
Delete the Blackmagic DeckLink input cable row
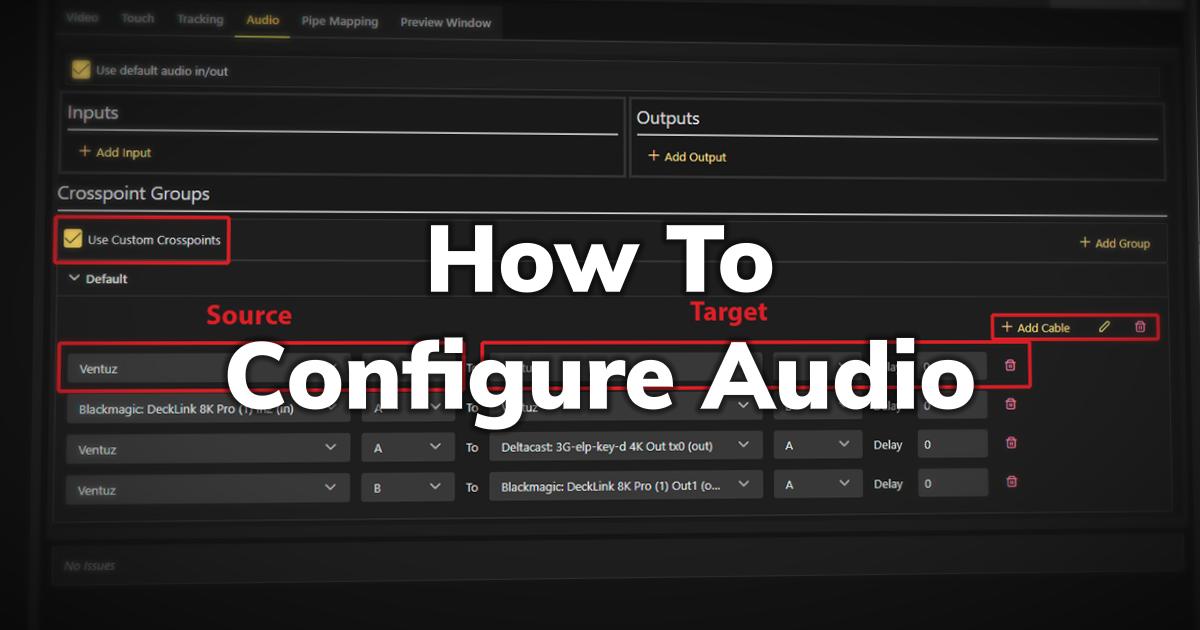(x=1011, y=404)
